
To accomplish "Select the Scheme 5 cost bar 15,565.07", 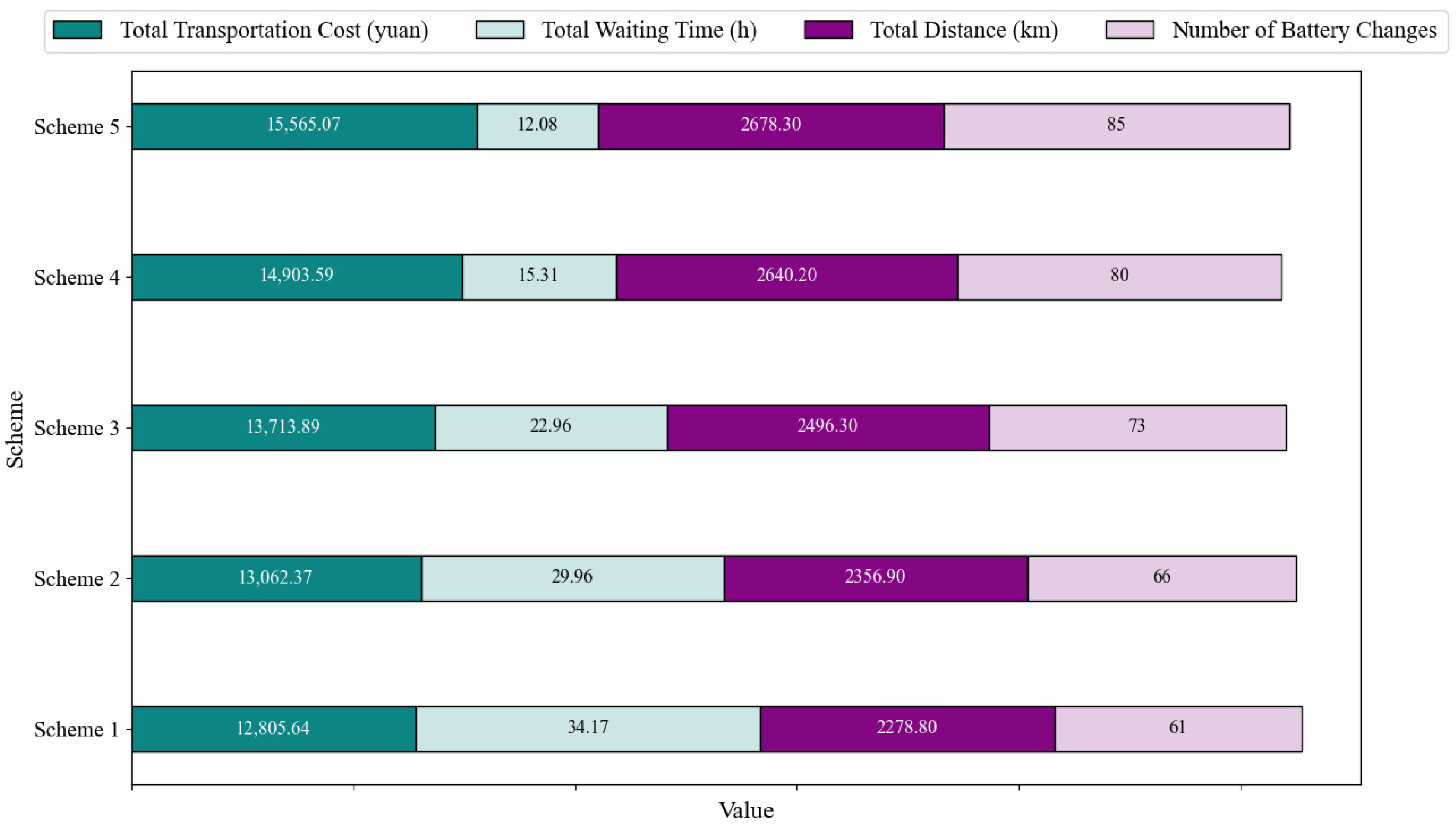I will 304,126.
